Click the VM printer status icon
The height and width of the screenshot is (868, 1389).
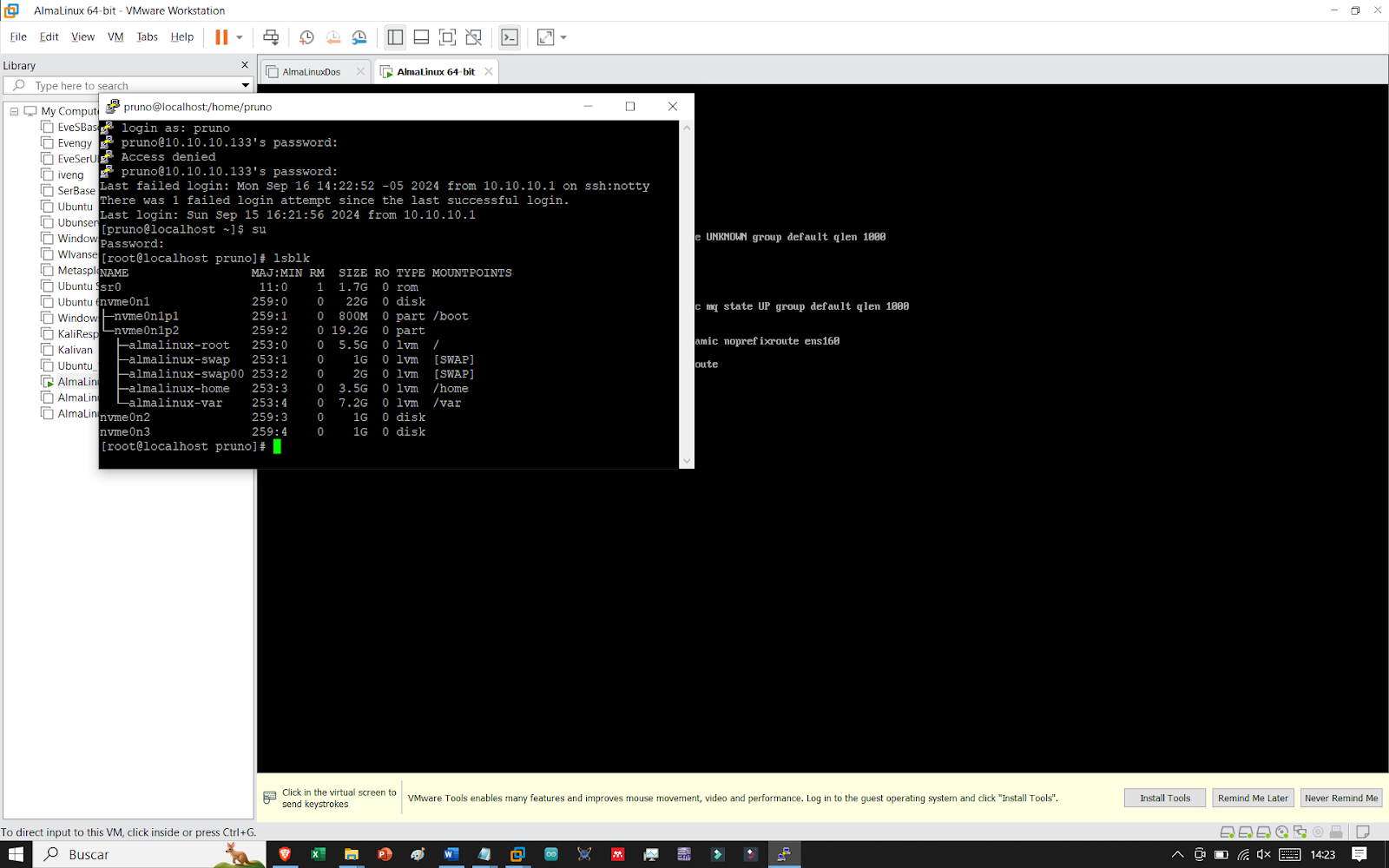pos(1336,832)
